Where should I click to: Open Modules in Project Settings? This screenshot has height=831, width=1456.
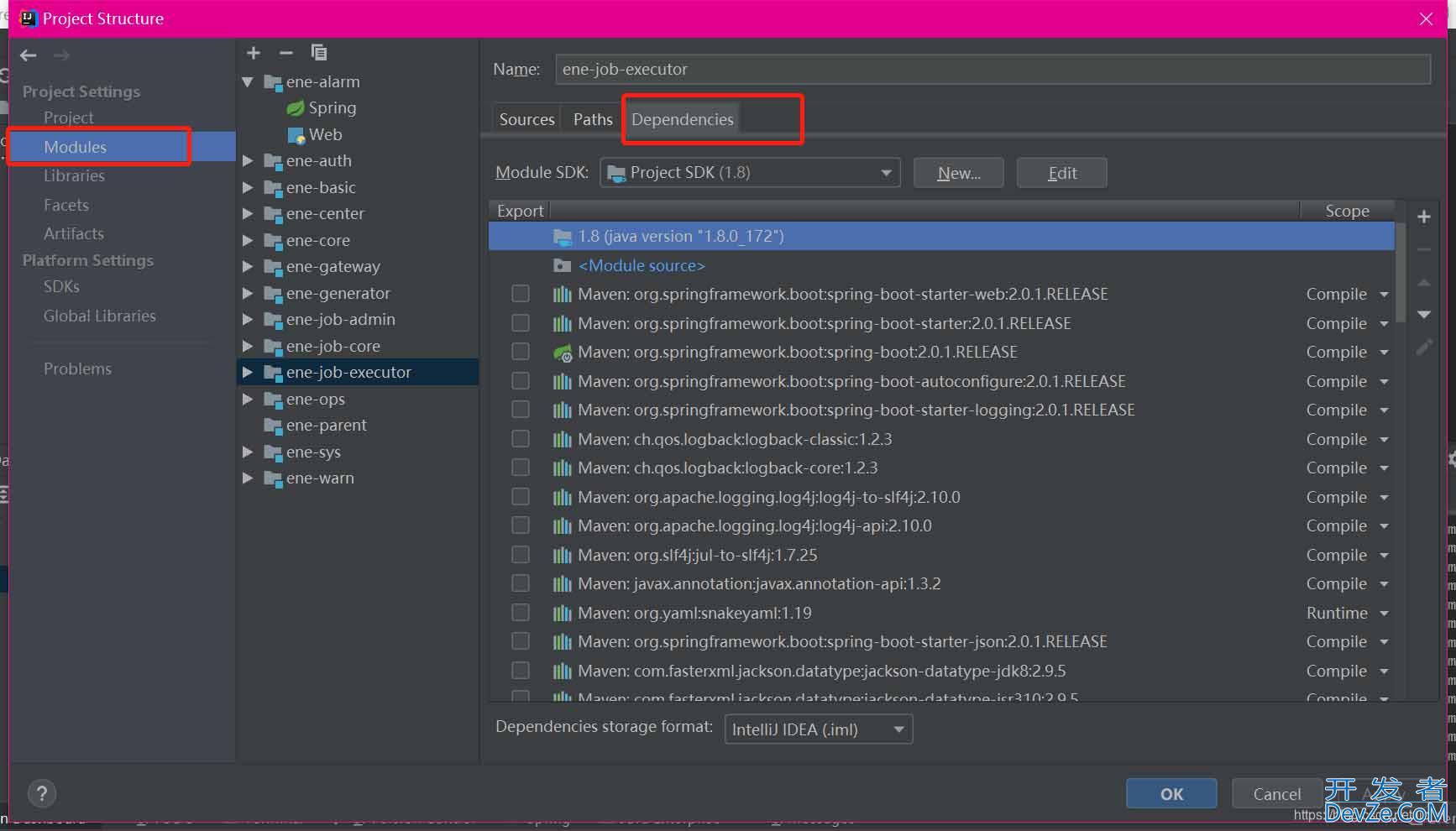(x=75, y=147)
